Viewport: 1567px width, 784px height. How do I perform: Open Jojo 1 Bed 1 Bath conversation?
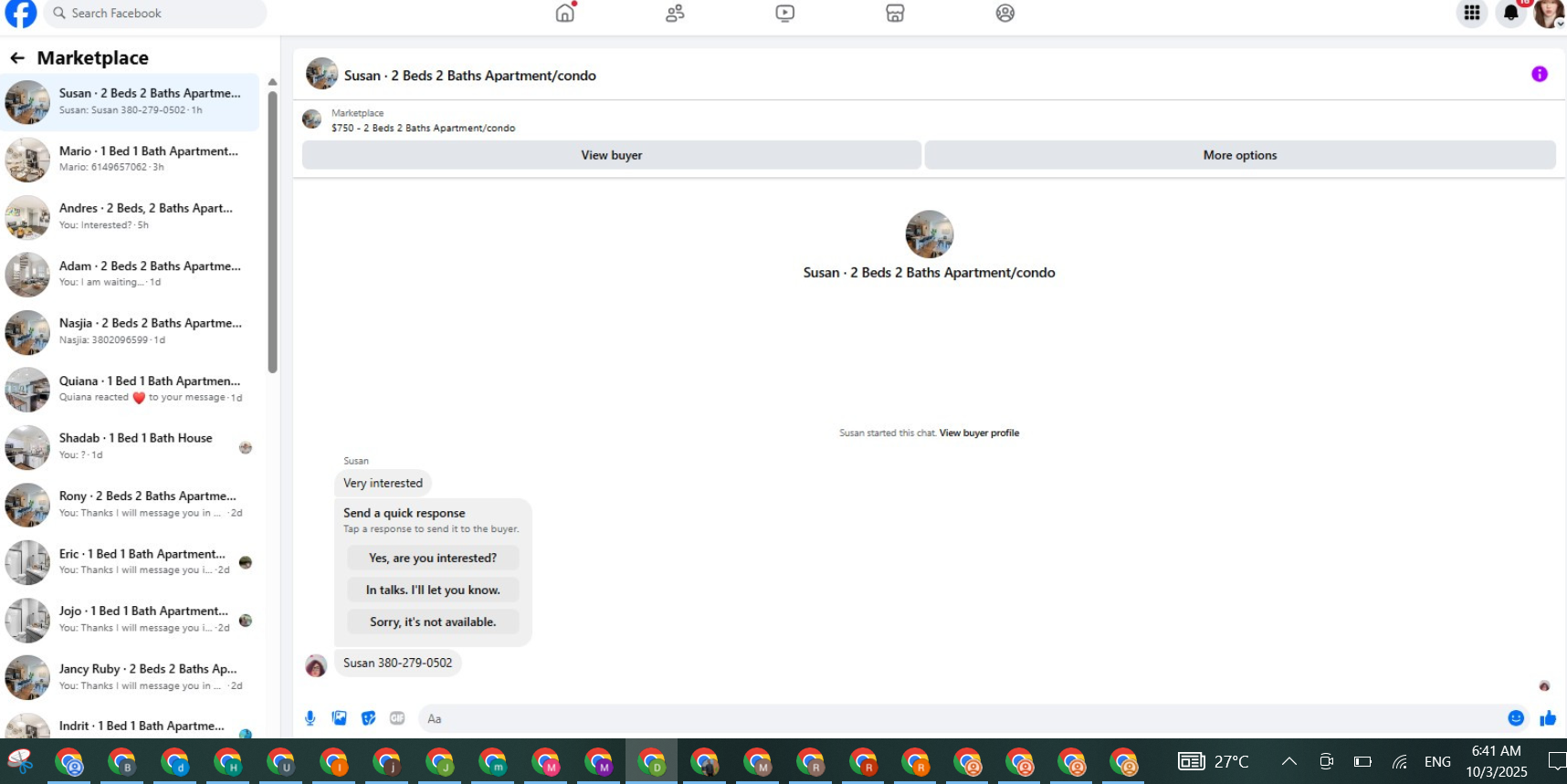tap(130, 619)
